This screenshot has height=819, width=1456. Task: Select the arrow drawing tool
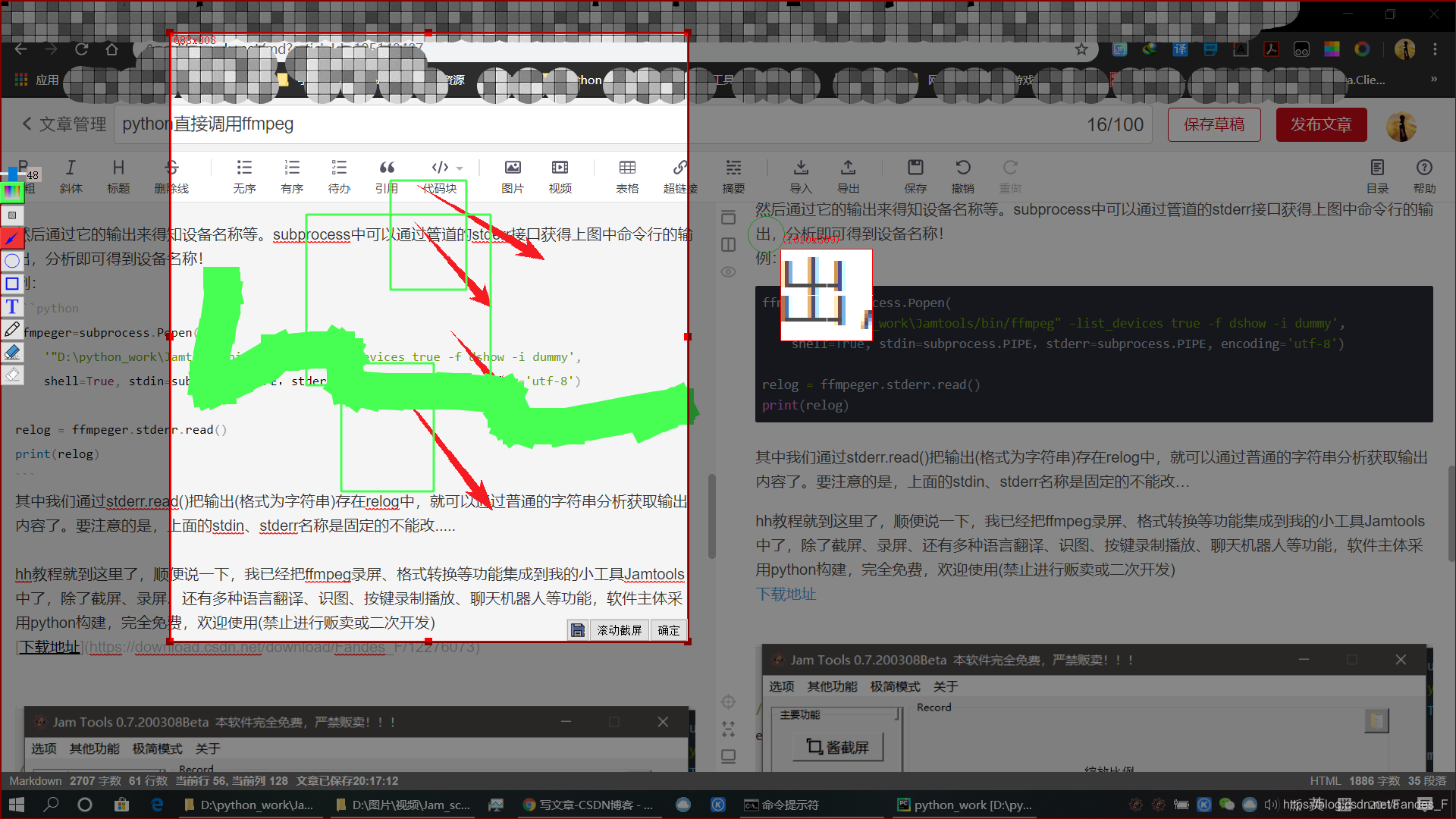[12, 238]
